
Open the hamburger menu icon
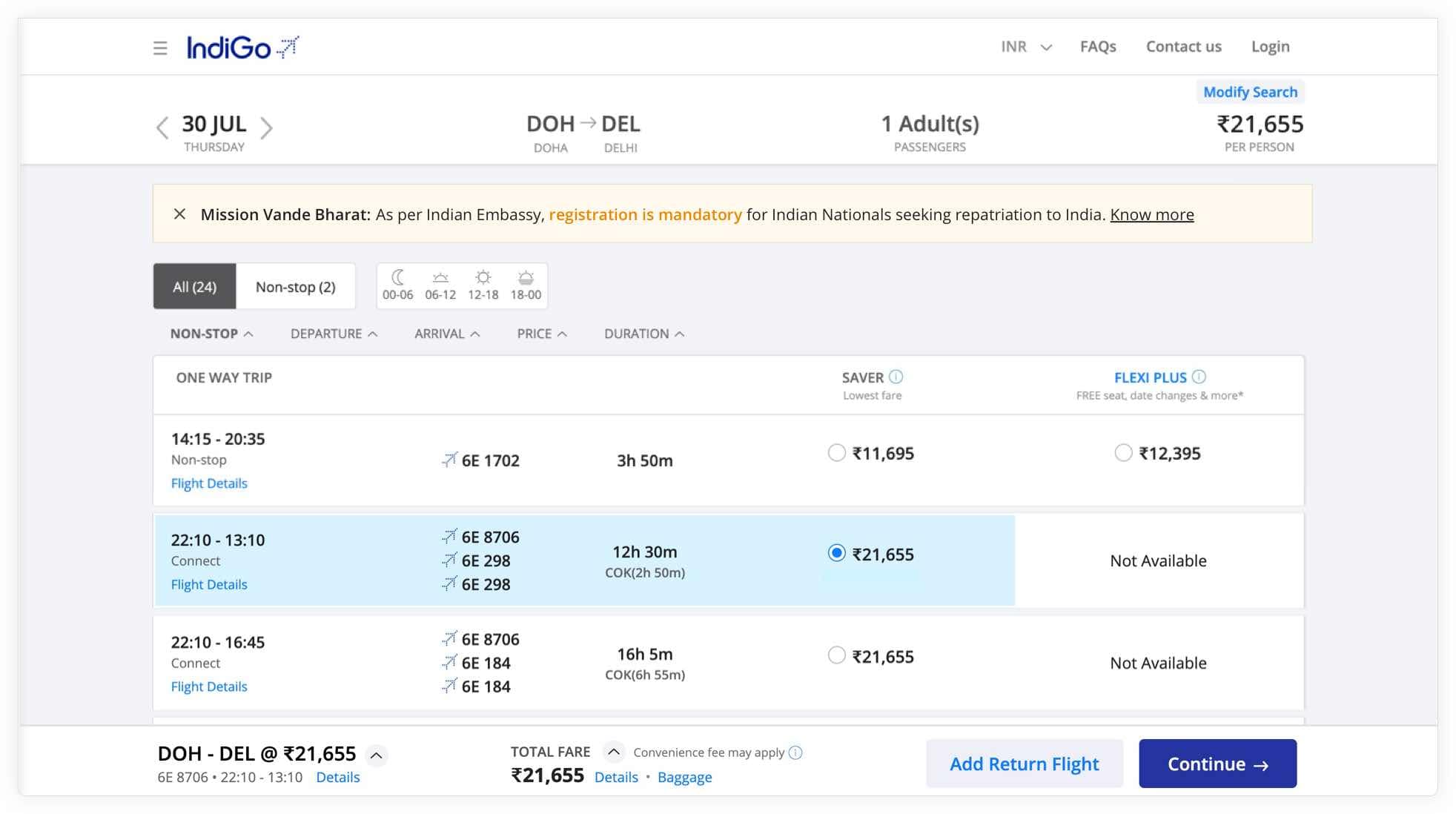(160, 48)
